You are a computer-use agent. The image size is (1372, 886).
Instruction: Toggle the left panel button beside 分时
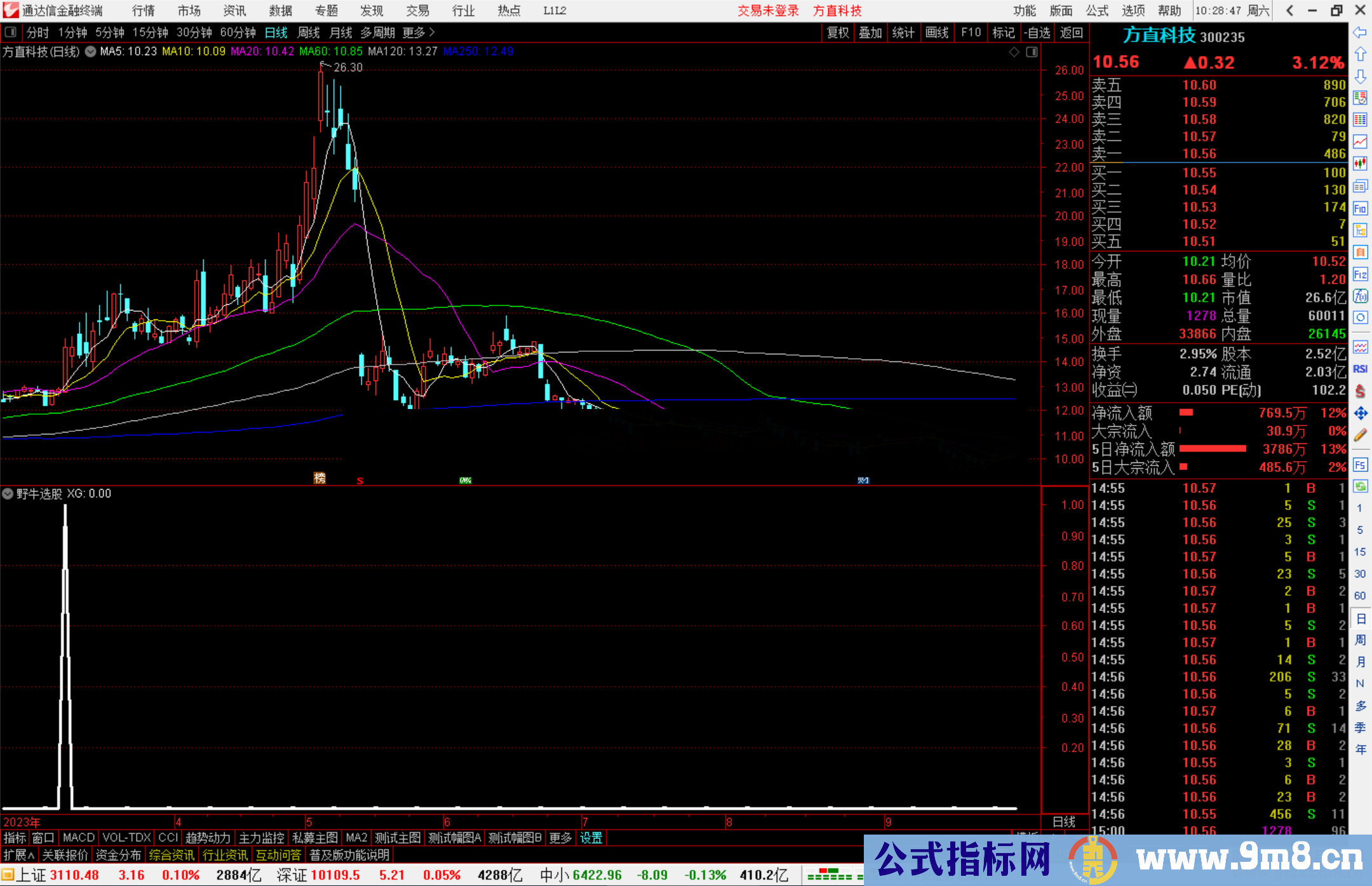click(x=11, y=32)
